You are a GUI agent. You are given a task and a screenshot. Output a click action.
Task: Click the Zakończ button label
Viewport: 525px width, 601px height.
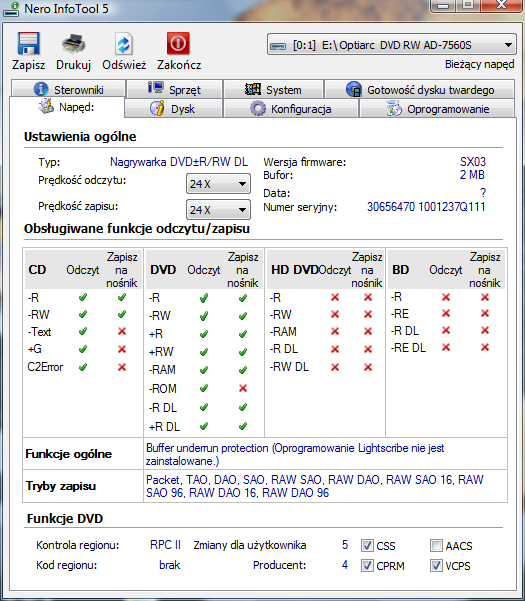pos(179,65)
